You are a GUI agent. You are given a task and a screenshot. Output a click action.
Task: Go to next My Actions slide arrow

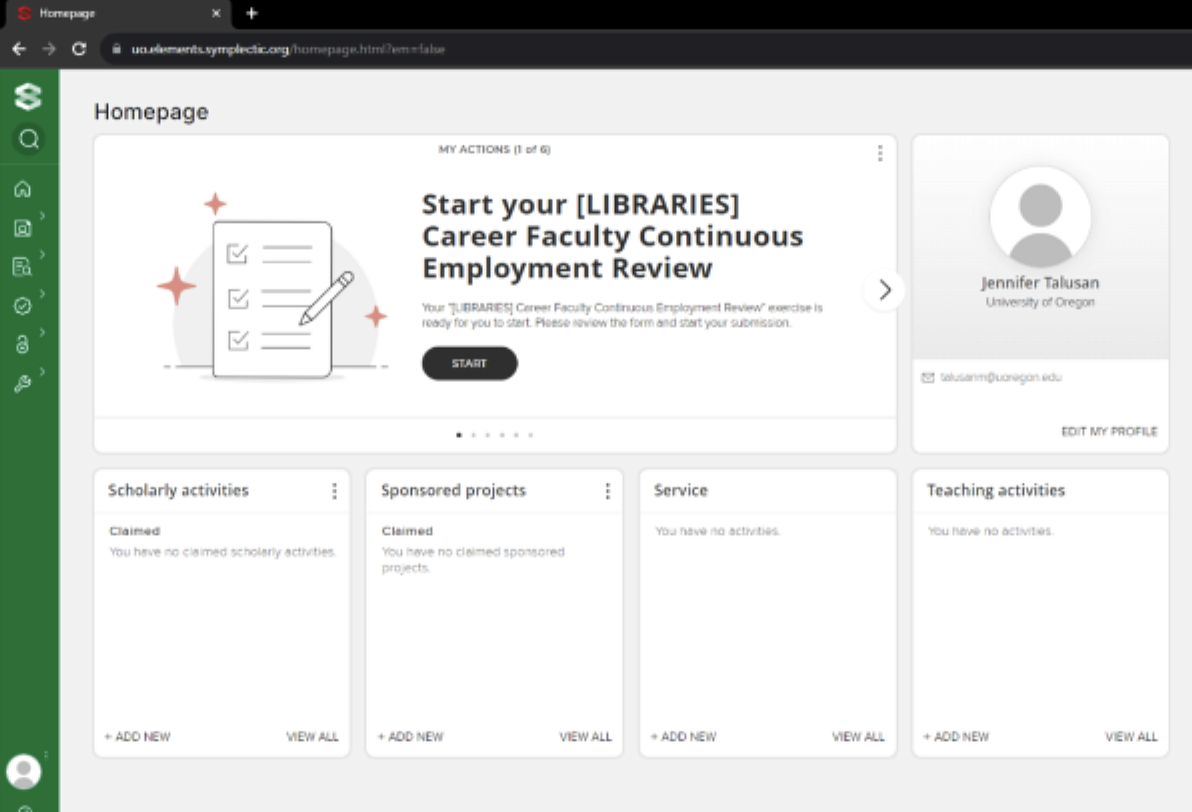click(x=884, y=290)
